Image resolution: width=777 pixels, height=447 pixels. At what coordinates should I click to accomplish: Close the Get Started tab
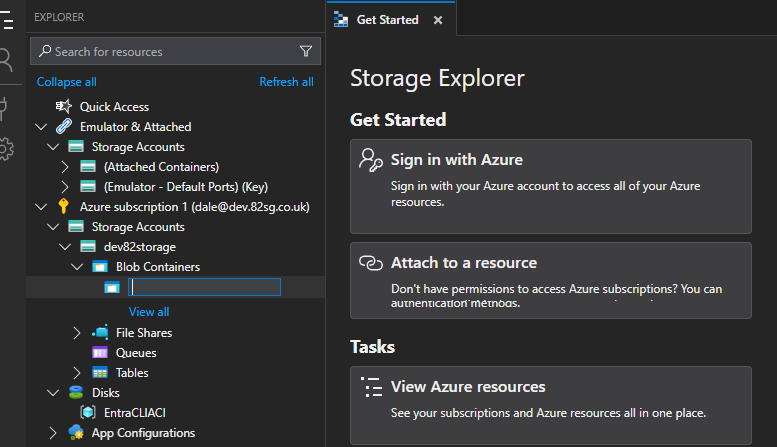click(x=437, y=20)
